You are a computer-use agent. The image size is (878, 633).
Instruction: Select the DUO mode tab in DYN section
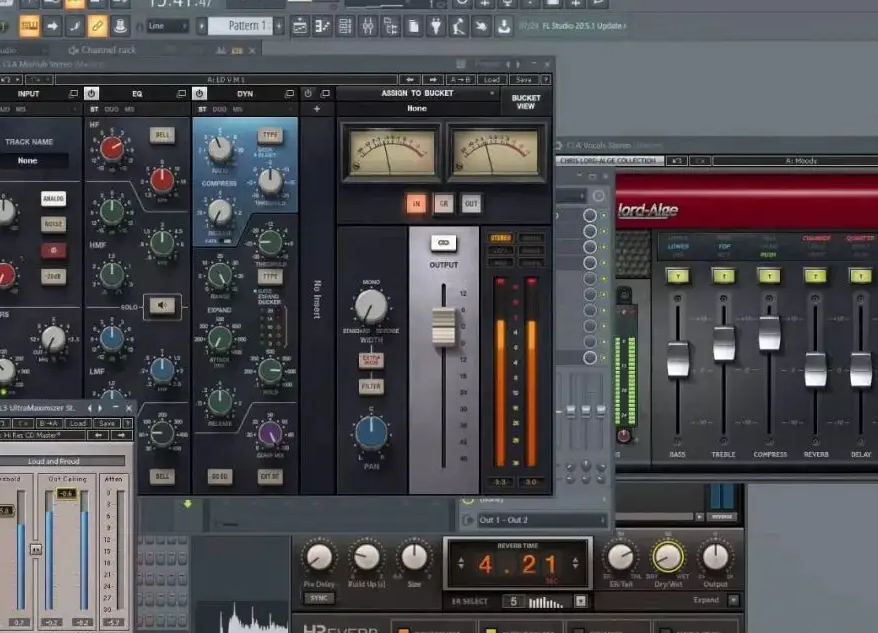220,109
